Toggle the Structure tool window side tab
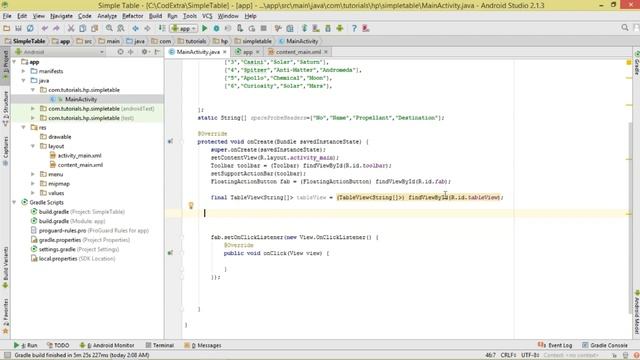The width and height of the screenshot is (640, 360). (x=5, y=108)
